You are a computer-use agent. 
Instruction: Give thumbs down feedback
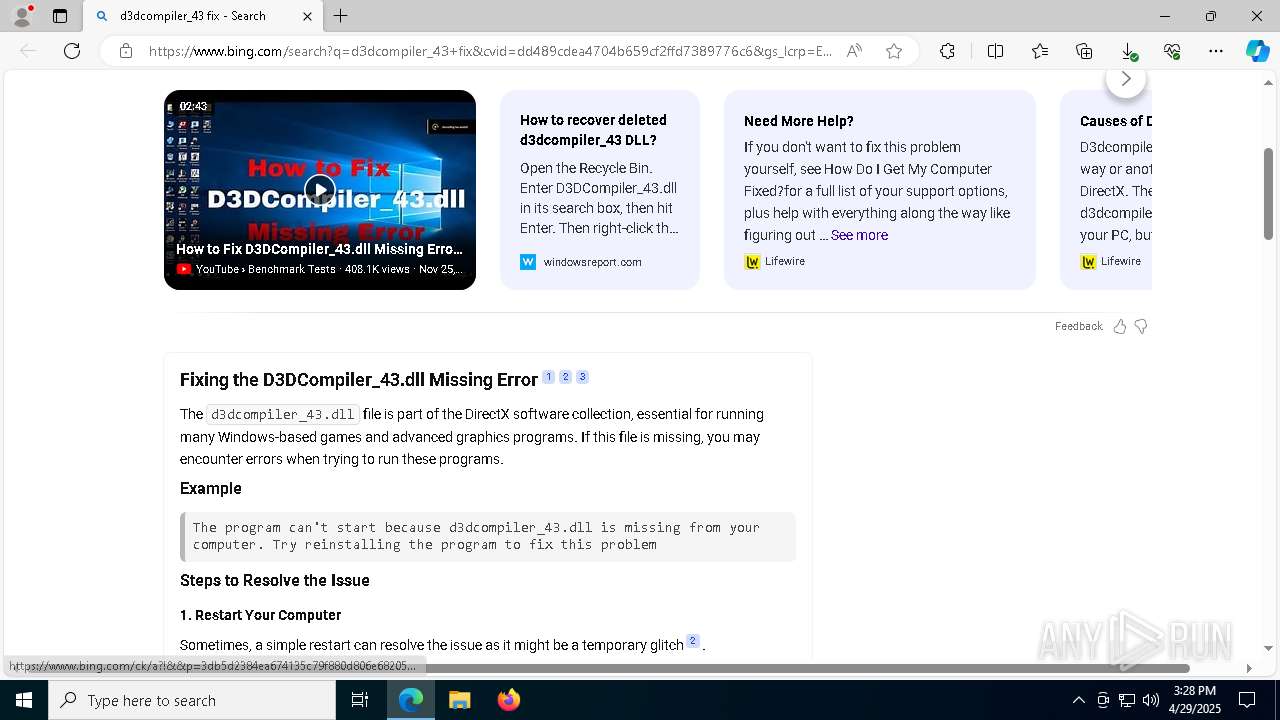point(1141,326)
